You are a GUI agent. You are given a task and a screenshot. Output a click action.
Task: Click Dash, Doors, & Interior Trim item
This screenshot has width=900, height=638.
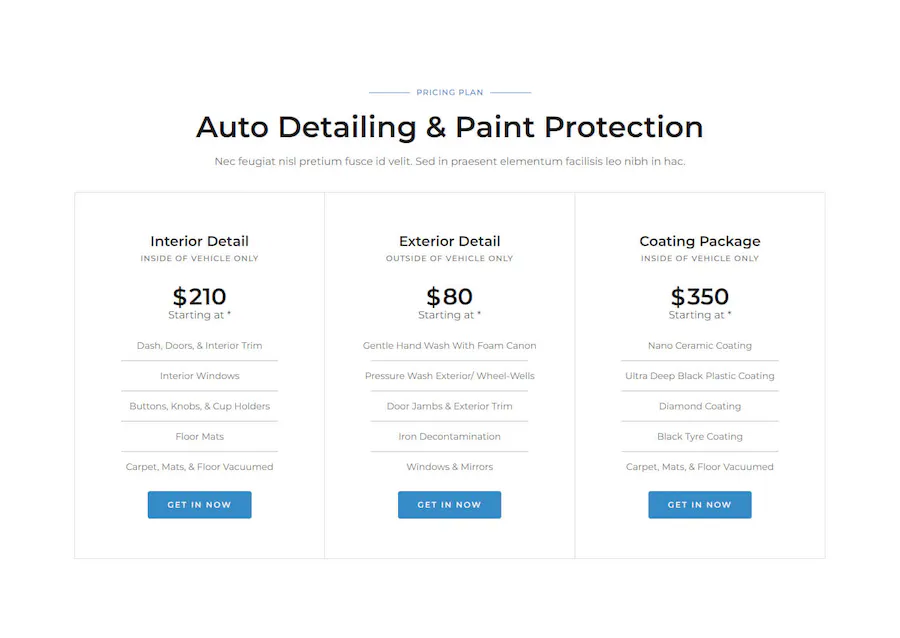199,345
